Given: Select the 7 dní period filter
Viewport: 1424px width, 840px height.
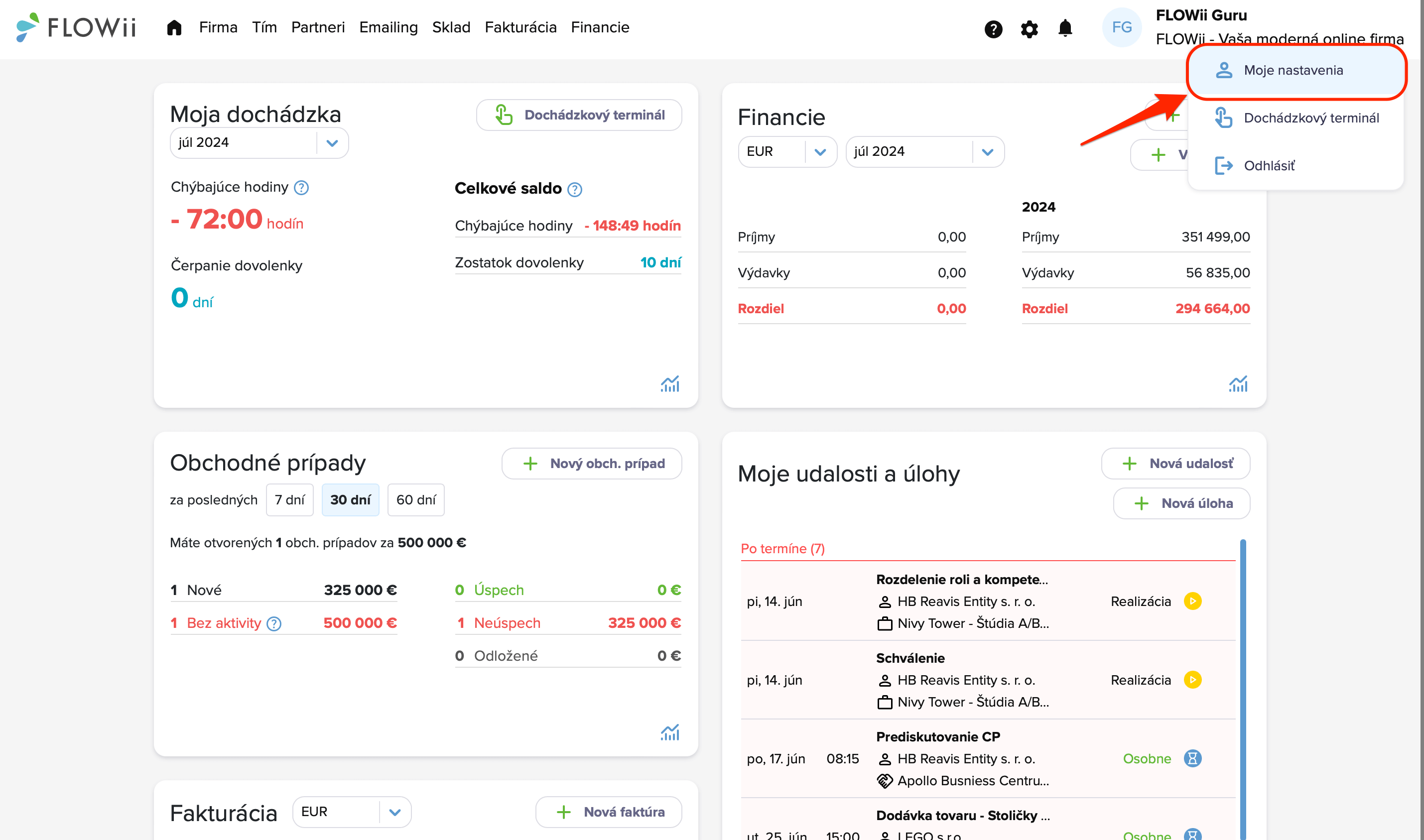Looking at the screenshot, I should point(290,500).
